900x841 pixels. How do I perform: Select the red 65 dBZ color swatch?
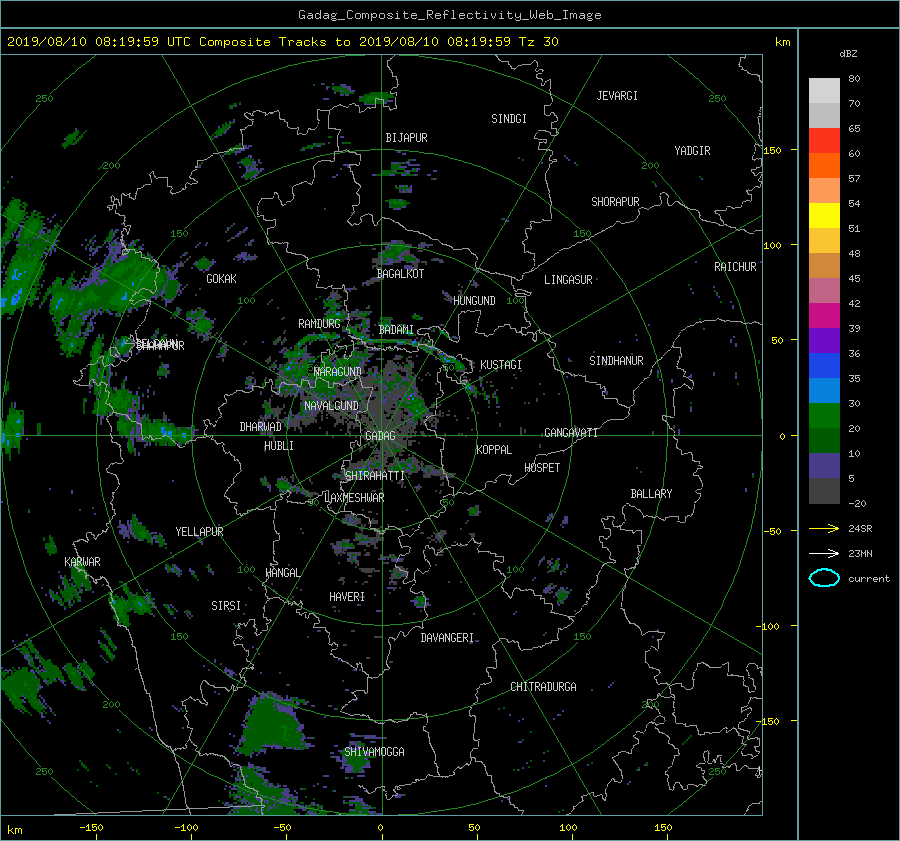click(824, 141)
